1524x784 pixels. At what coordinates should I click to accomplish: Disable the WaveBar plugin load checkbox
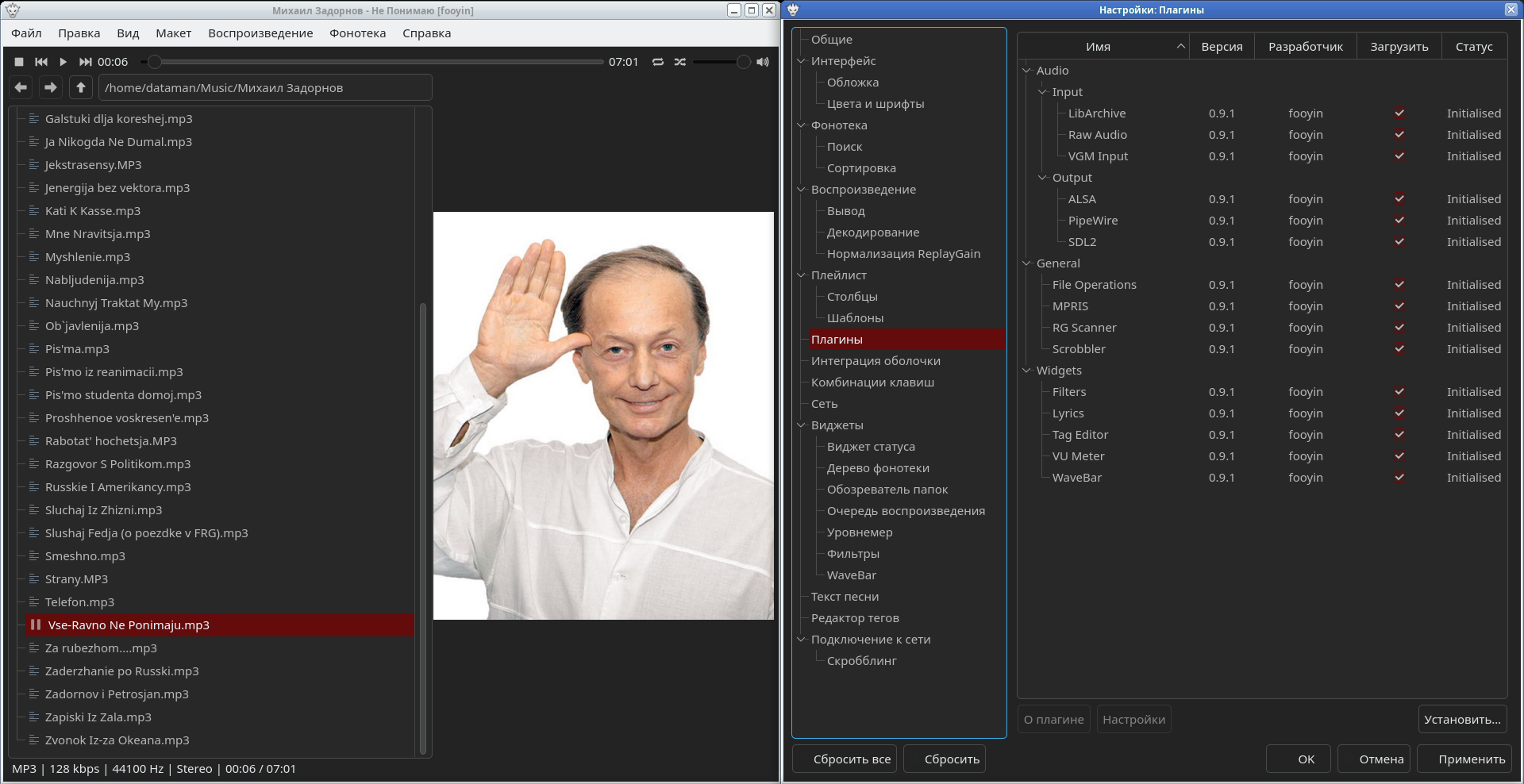click(1399, 478)
